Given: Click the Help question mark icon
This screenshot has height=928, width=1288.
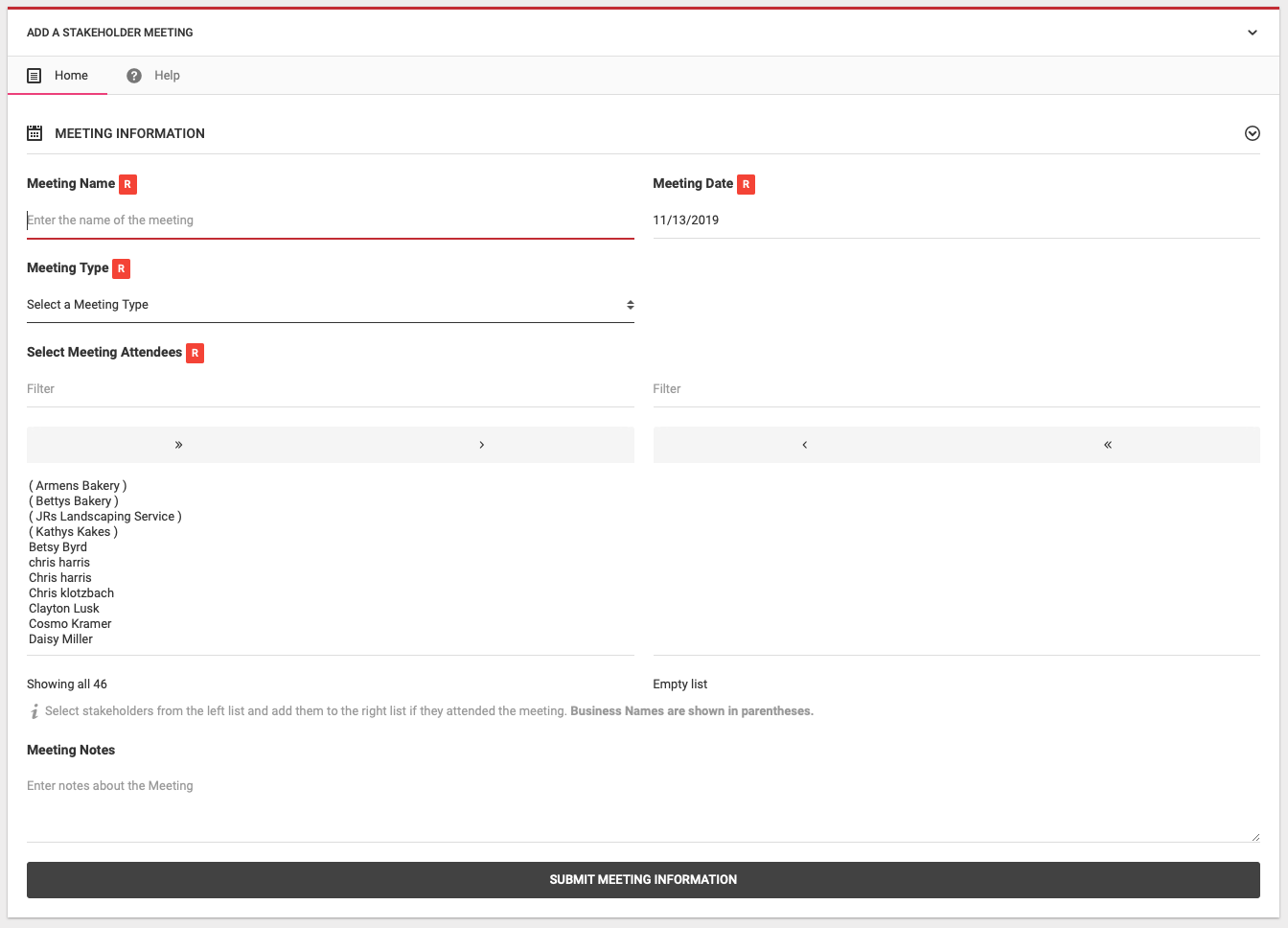Looking at the screenshot, I should [x=134, y=76].
